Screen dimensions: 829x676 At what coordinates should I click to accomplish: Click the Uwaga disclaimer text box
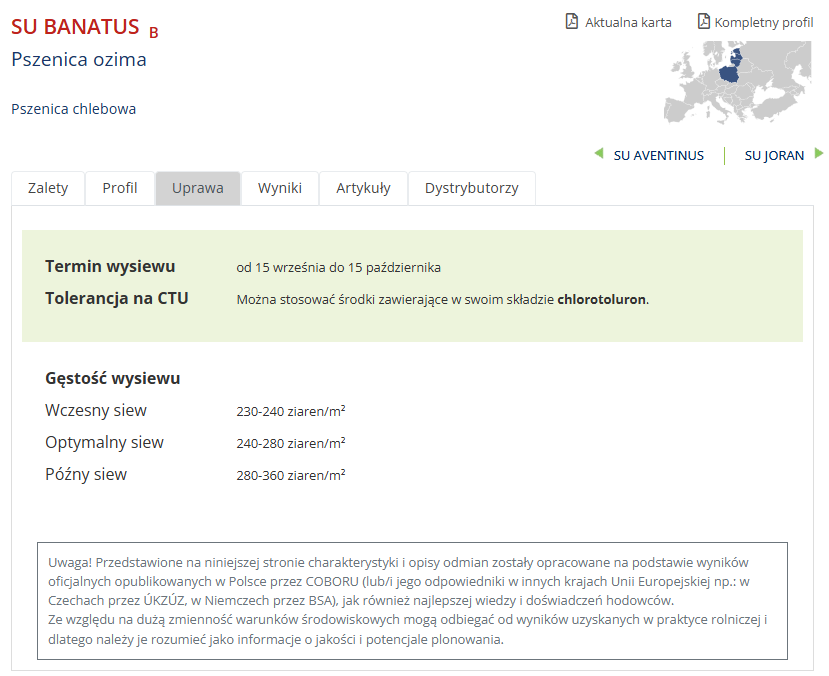click(412, 601)
